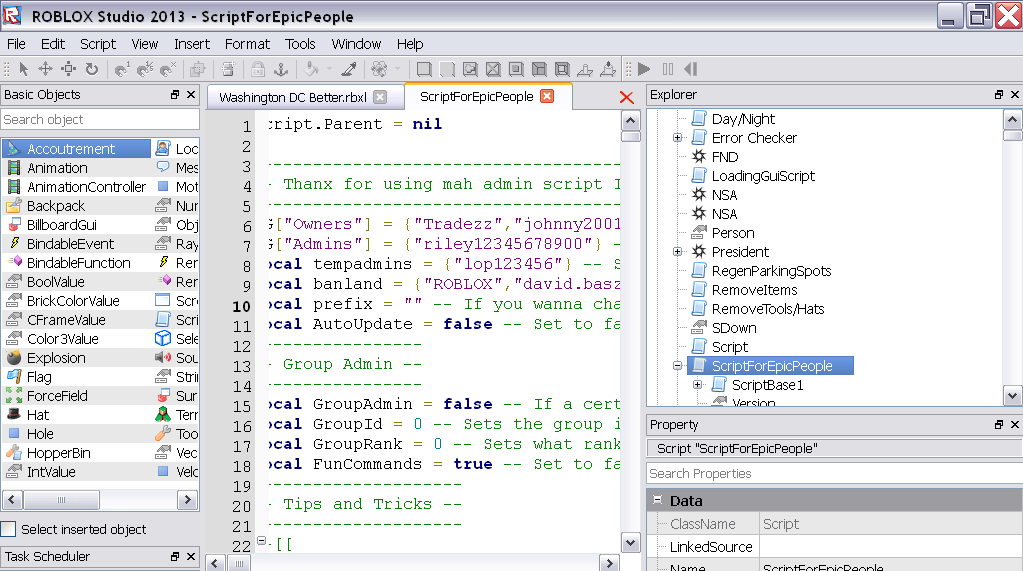Start the game with Play button

[645, 69]
